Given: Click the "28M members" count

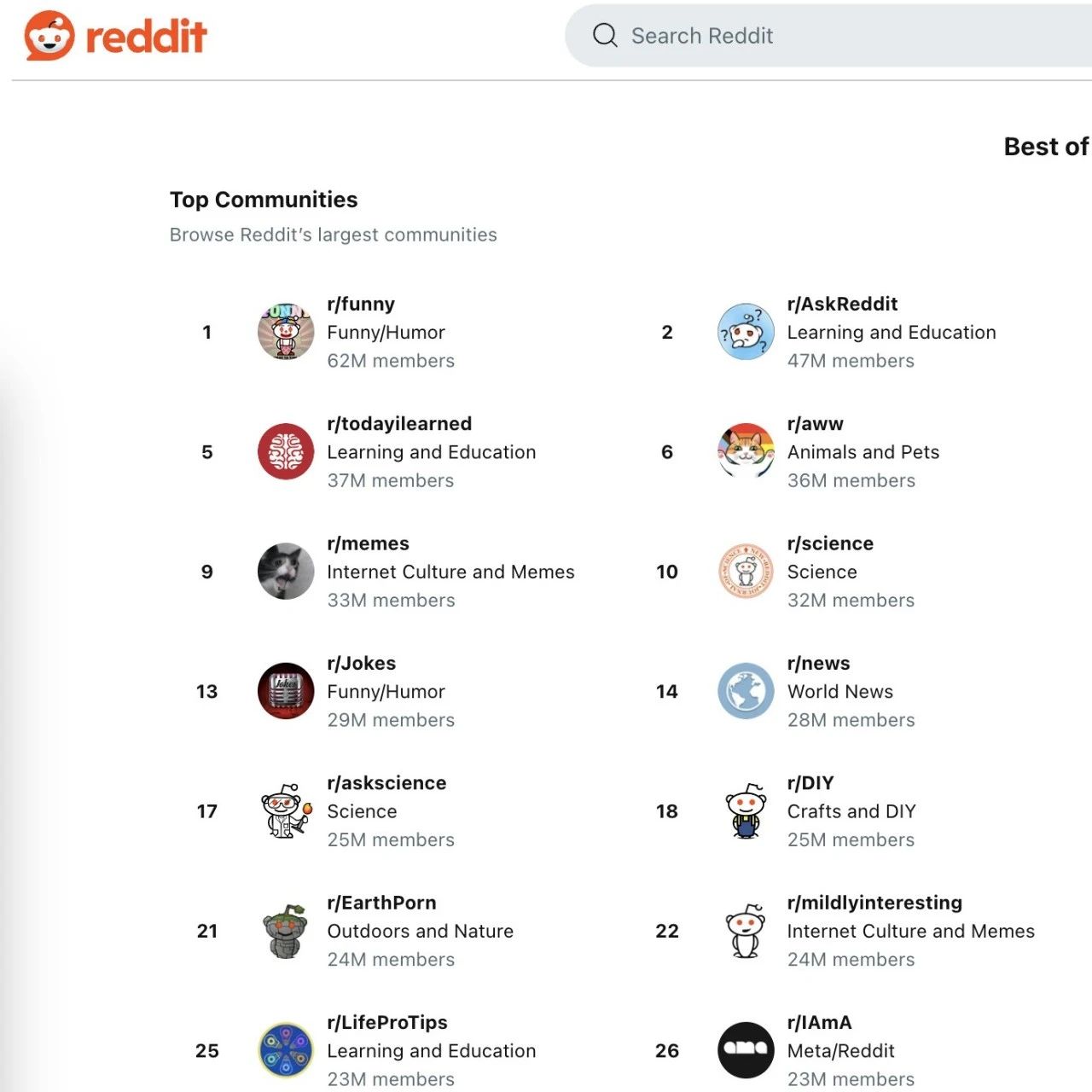Looking at the screenshot, I should (851, 720).
